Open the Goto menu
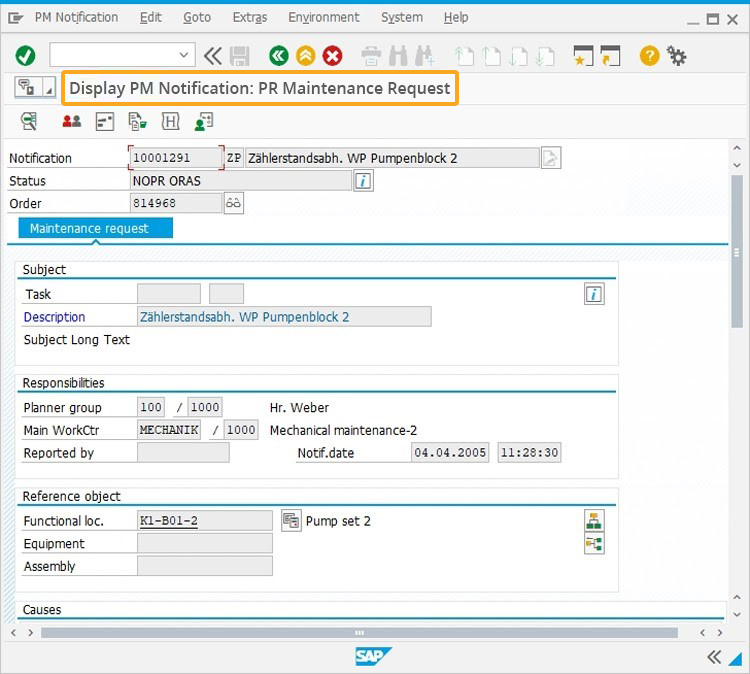This screenshot has width=750, height=674. [x=197, y=18]
